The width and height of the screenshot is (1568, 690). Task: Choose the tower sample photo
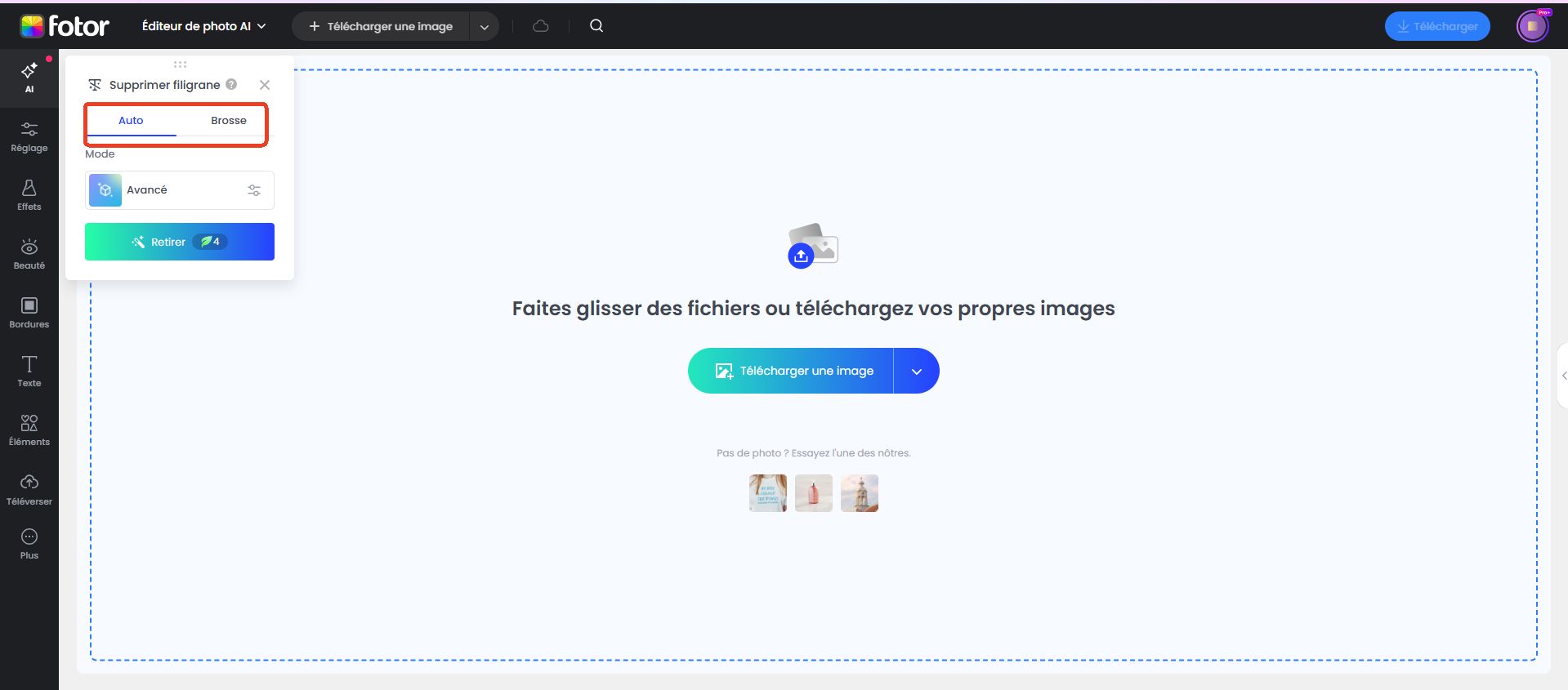click(x=860, y=493)
